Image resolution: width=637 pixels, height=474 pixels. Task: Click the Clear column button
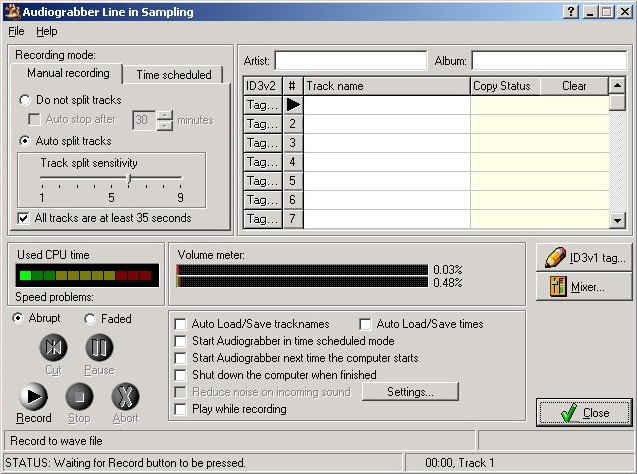pos(574,86)
